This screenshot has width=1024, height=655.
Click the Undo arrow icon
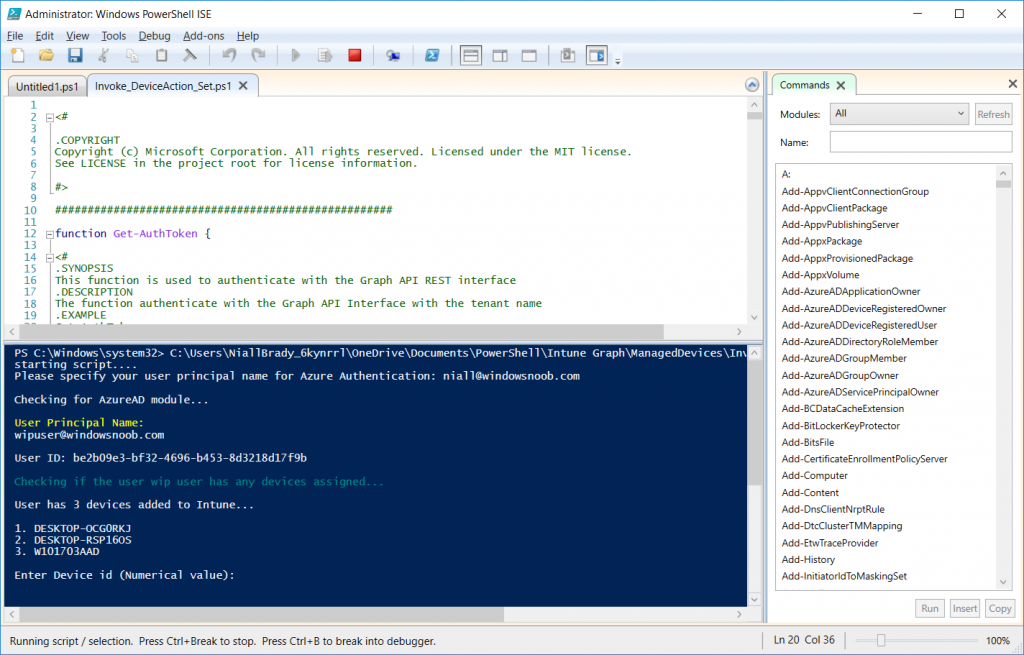[x=229, y=56]
